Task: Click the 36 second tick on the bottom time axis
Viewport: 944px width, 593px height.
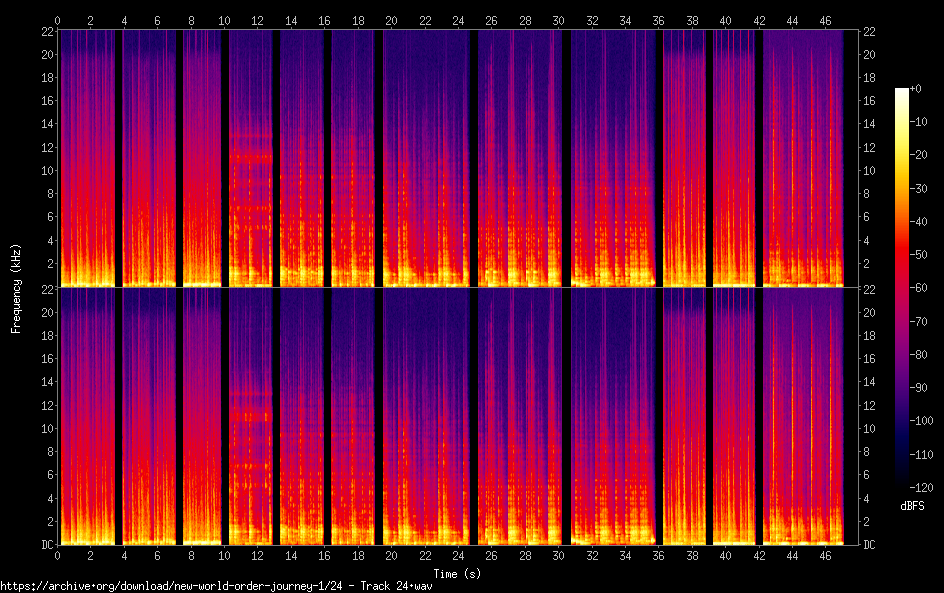Action: pyautogui.click(x=659, y=554)
